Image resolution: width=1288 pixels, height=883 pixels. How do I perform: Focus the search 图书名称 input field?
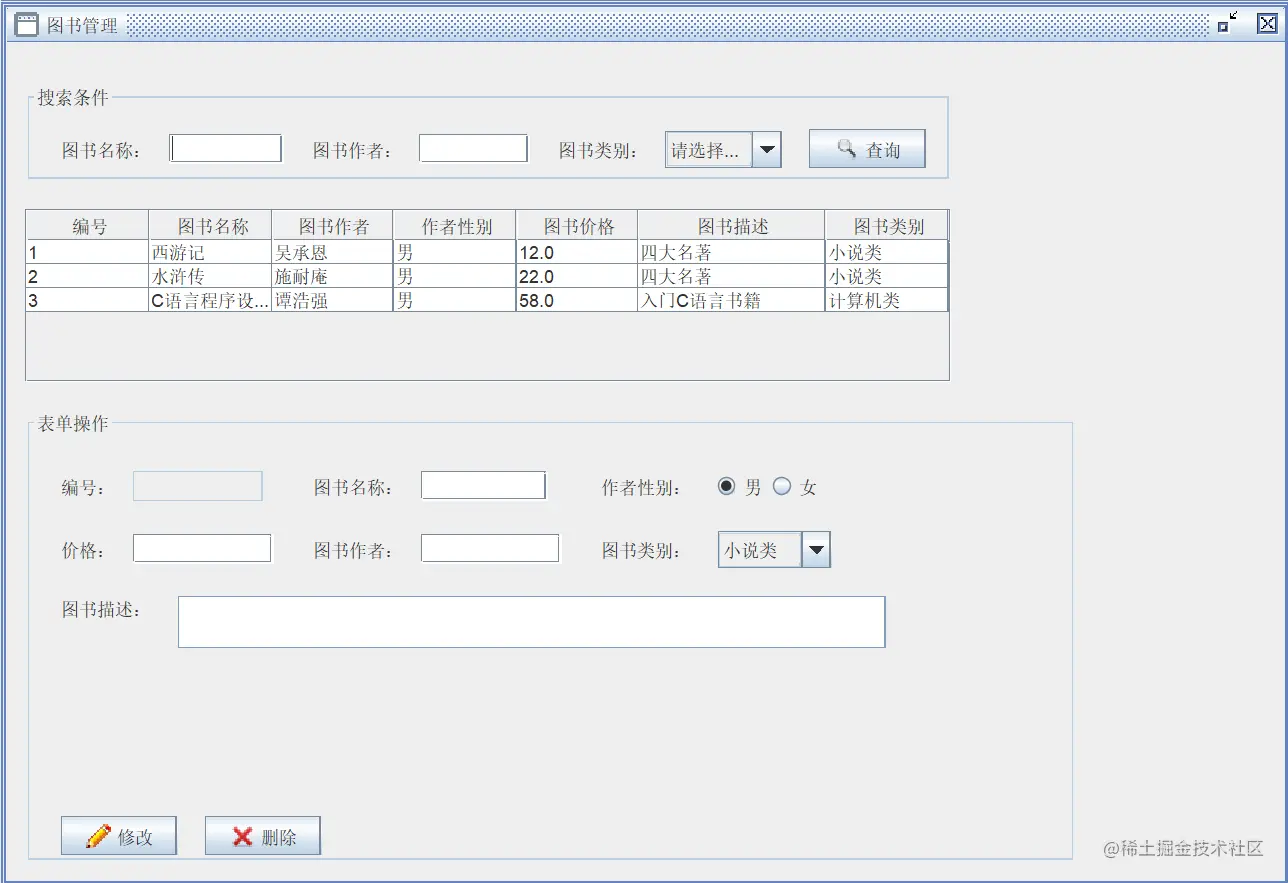click(x=226, y=148)
